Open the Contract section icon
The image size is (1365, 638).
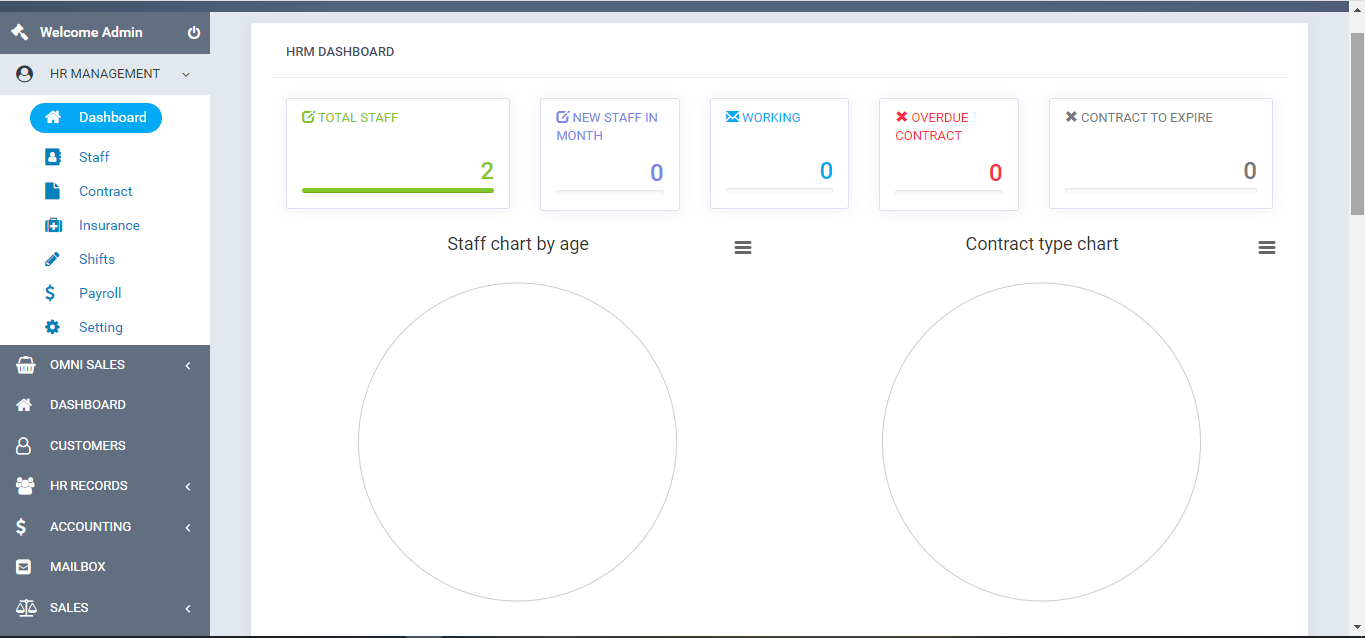pos(53,191)
